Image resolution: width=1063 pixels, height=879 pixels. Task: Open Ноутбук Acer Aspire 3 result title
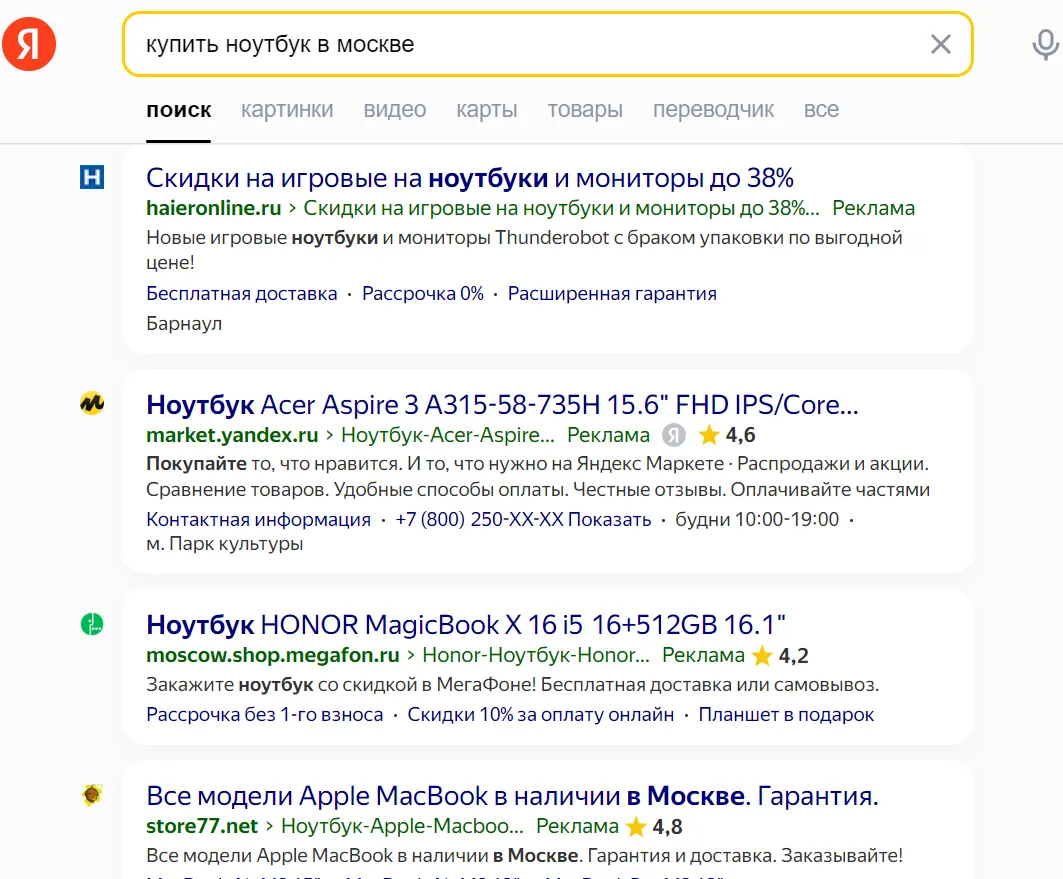pyautogui.click(x=502, y=405)
